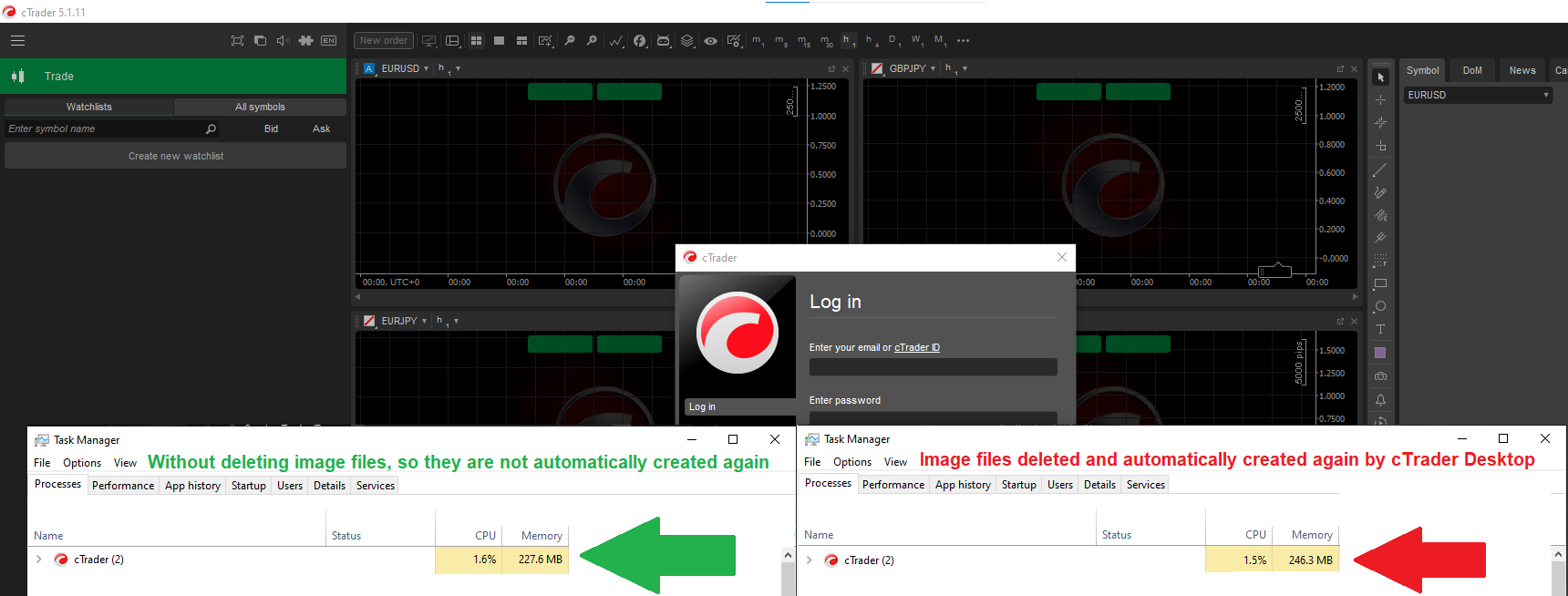Detach the GBPJPY chart window
This screenshot has height=596, width=1568.
point(1340,69)
